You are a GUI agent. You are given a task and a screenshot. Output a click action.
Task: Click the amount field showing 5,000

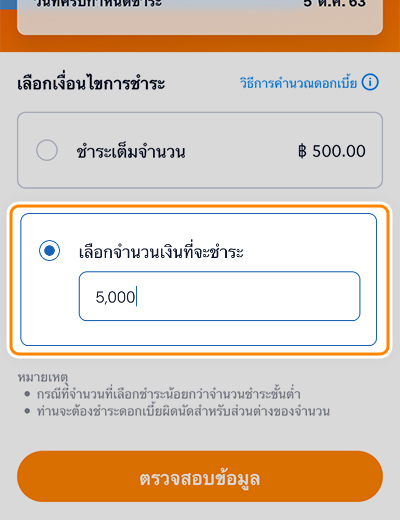[219, 296]
